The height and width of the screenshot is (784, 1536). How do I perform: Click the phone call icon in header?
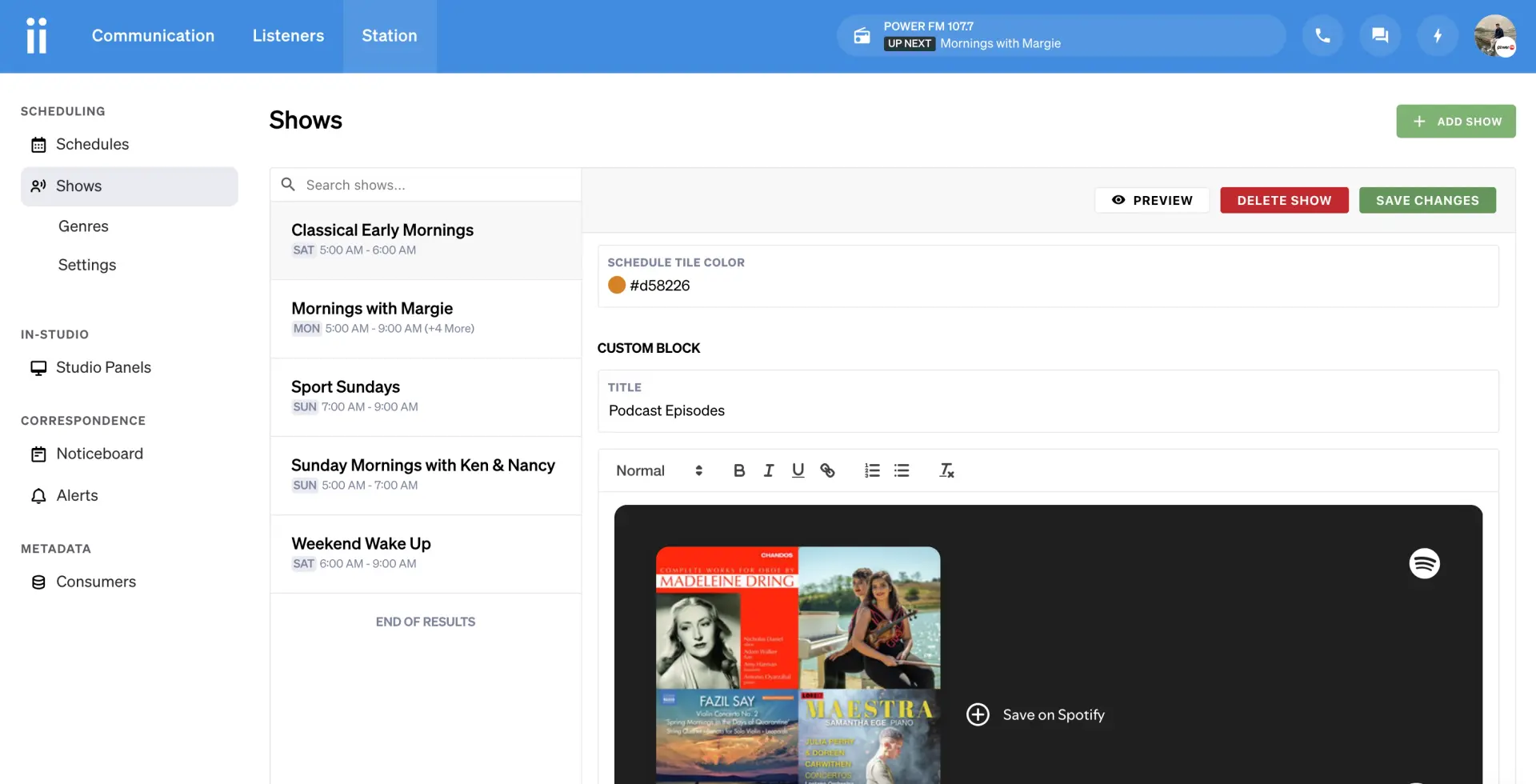point(1322,36)
